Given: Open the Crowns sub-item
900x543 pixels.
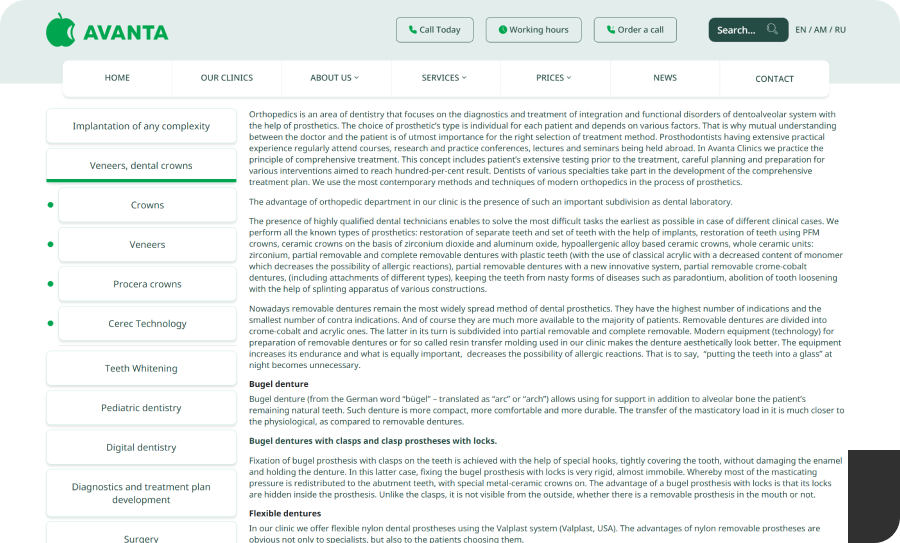Looking at the screenshot, I should [148, 205].
